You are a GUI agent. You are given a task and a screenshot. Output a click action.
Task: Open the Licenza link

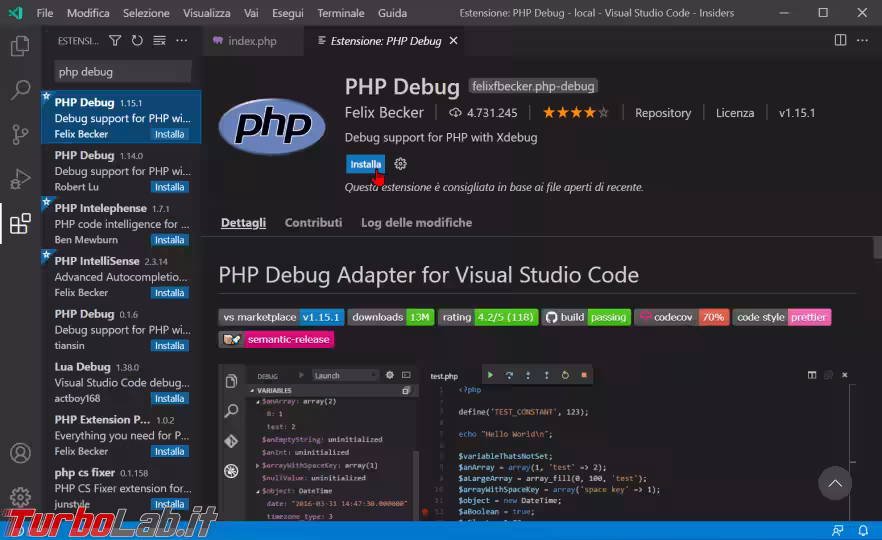tap(735, 112)
